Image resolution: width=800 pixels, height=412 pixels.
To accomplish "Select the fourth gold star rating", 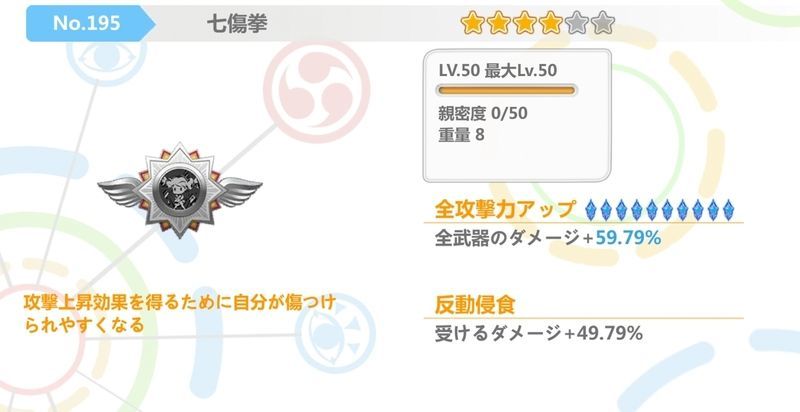I will (x=550, y=23).
